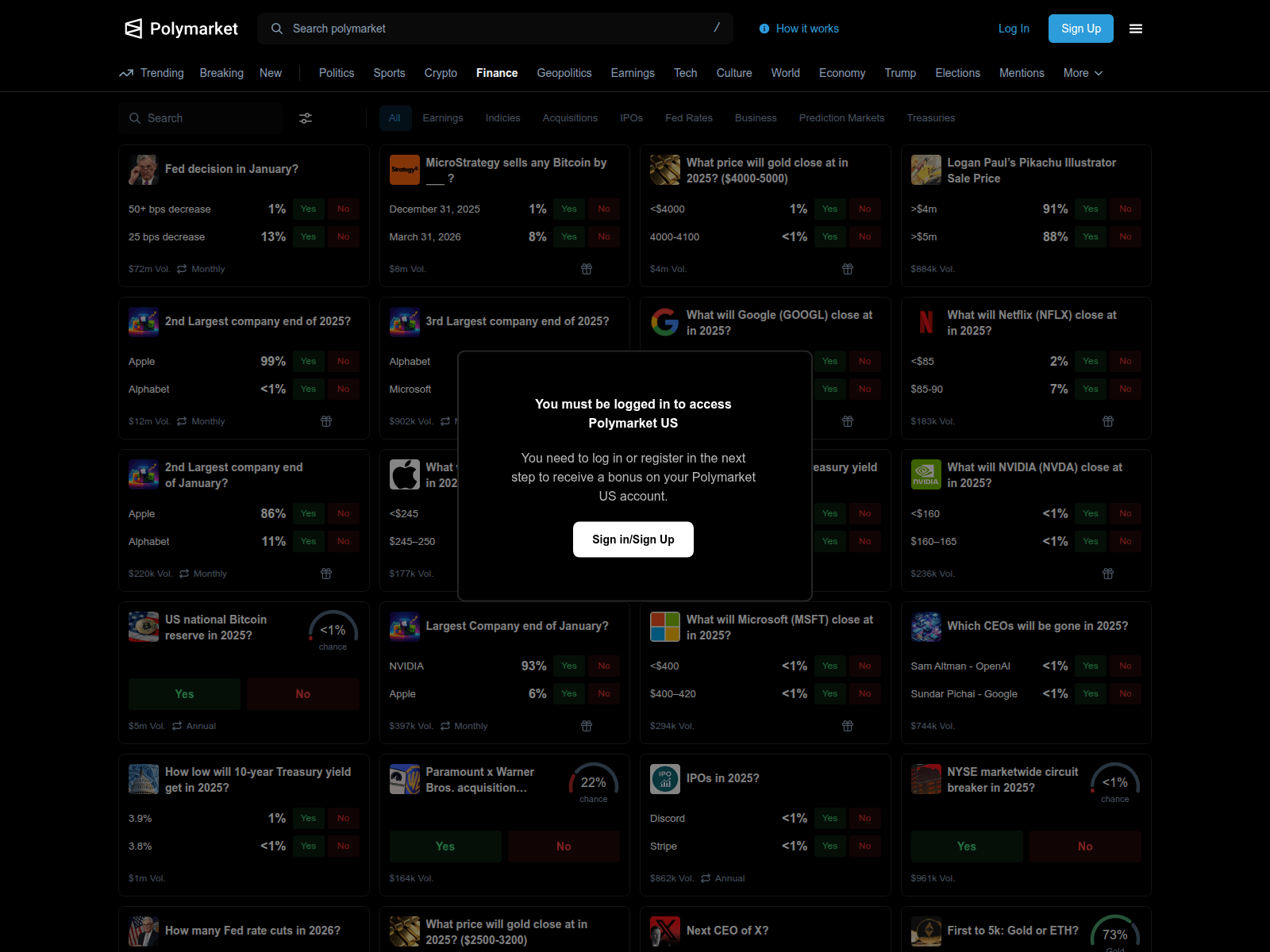
Task: Click the info icon beside How it works
Action: pos(764,29)
